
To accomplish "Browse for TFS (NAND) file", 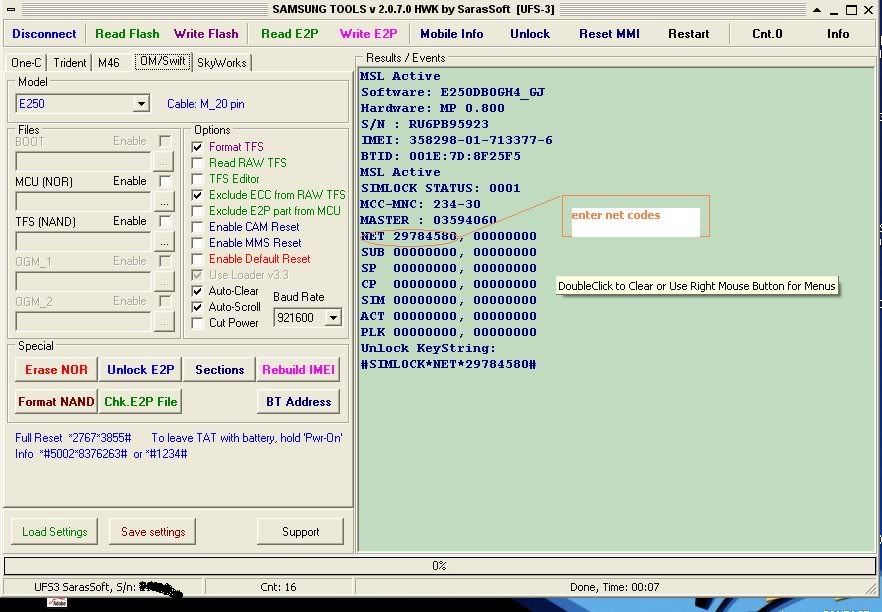I will [164, 242].
